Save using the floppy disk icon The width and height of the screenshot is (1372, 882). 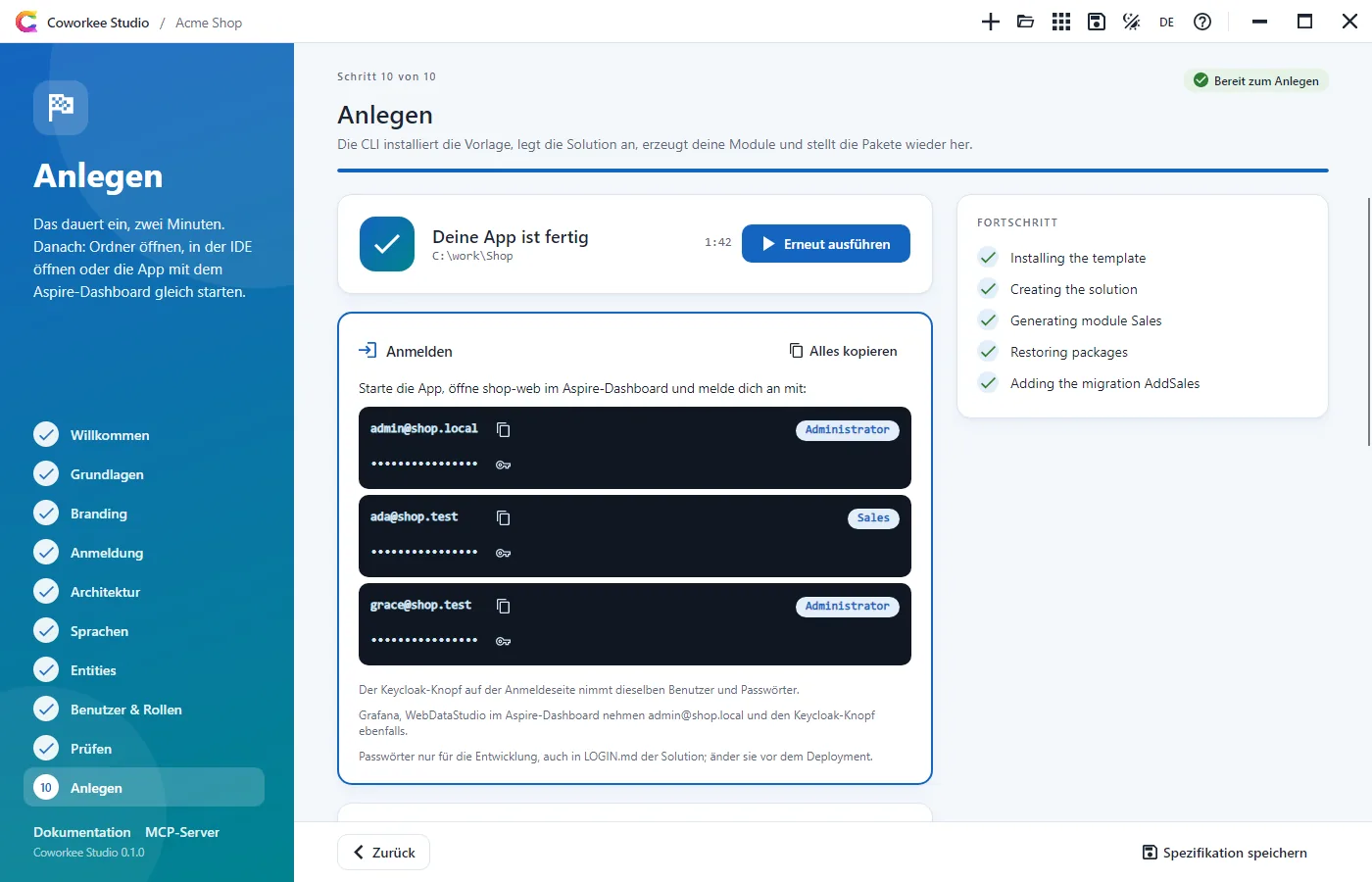click(x=1097, y=22)
